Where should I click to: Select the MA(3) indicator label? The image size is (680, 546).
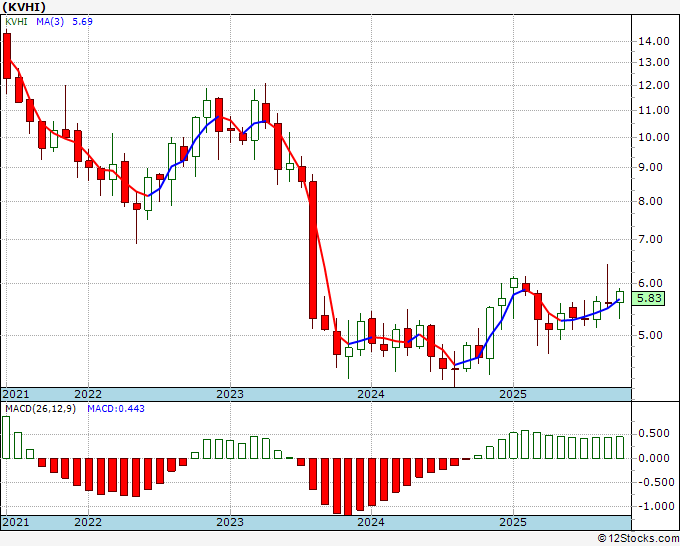point(50,21)
